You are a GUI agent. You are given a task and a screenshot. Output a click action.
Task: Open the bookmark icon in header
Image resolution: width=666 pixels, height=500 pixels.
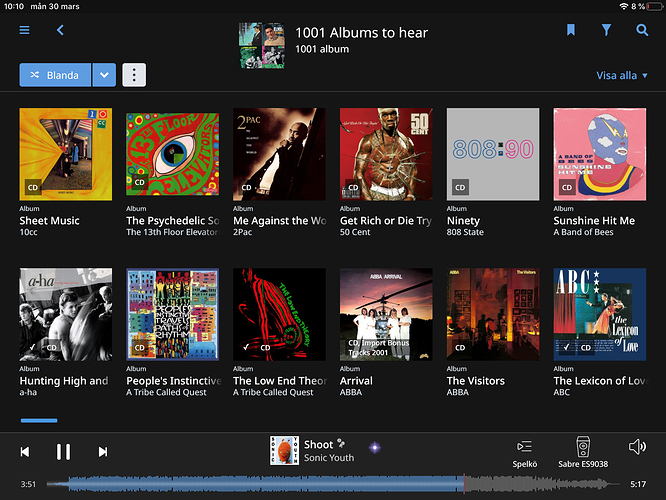coord(570,30)
